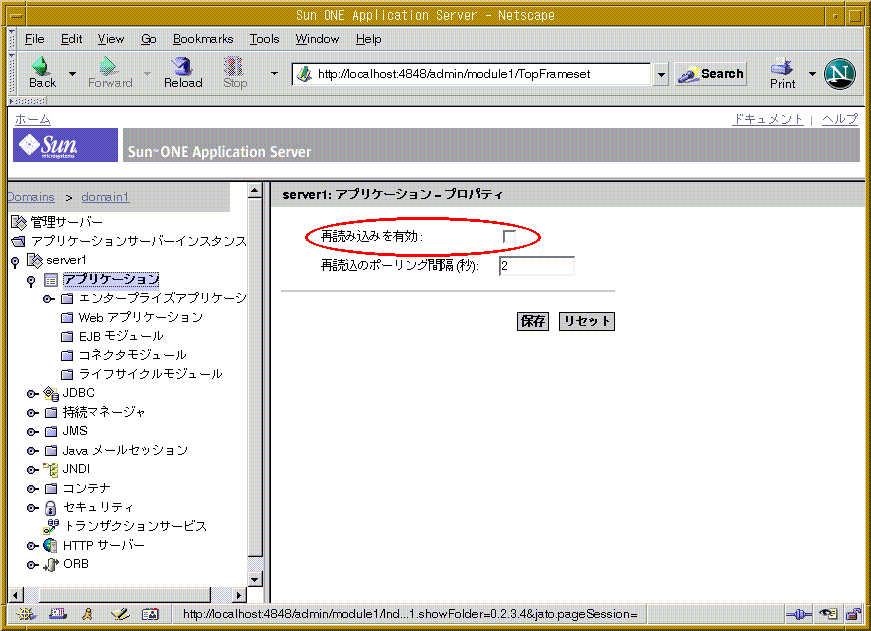
Task: Open Mail from the status bar icon
Action: [x=58, y=614]
